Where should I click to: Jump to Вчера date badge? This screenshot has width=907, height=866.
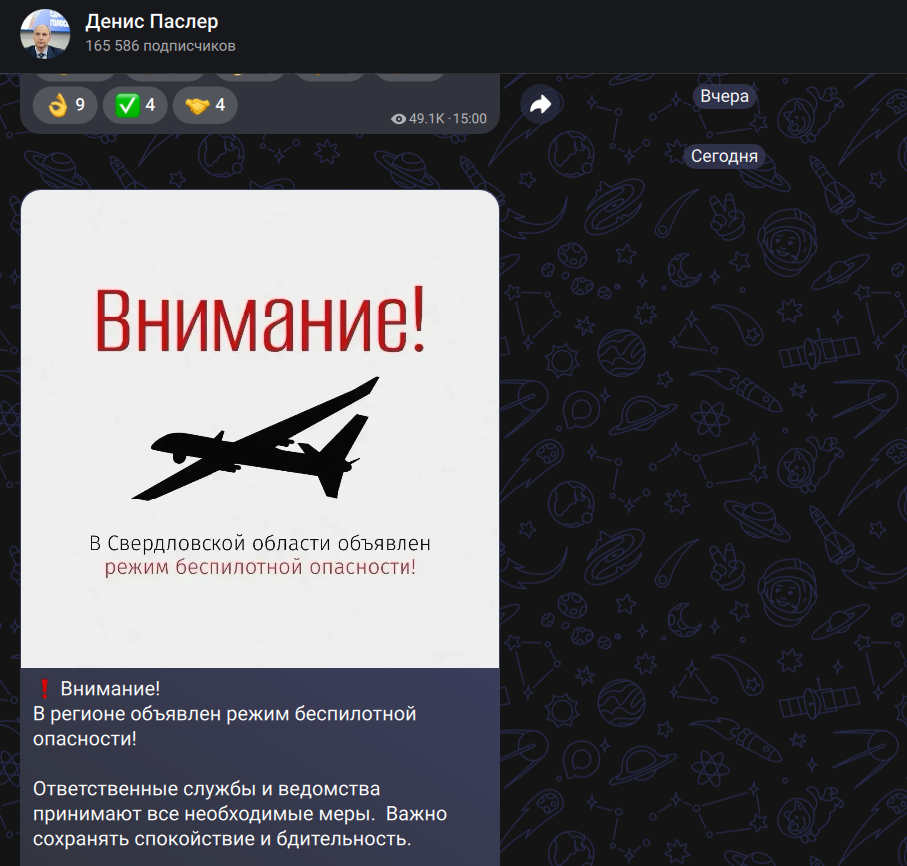[724, 96]
